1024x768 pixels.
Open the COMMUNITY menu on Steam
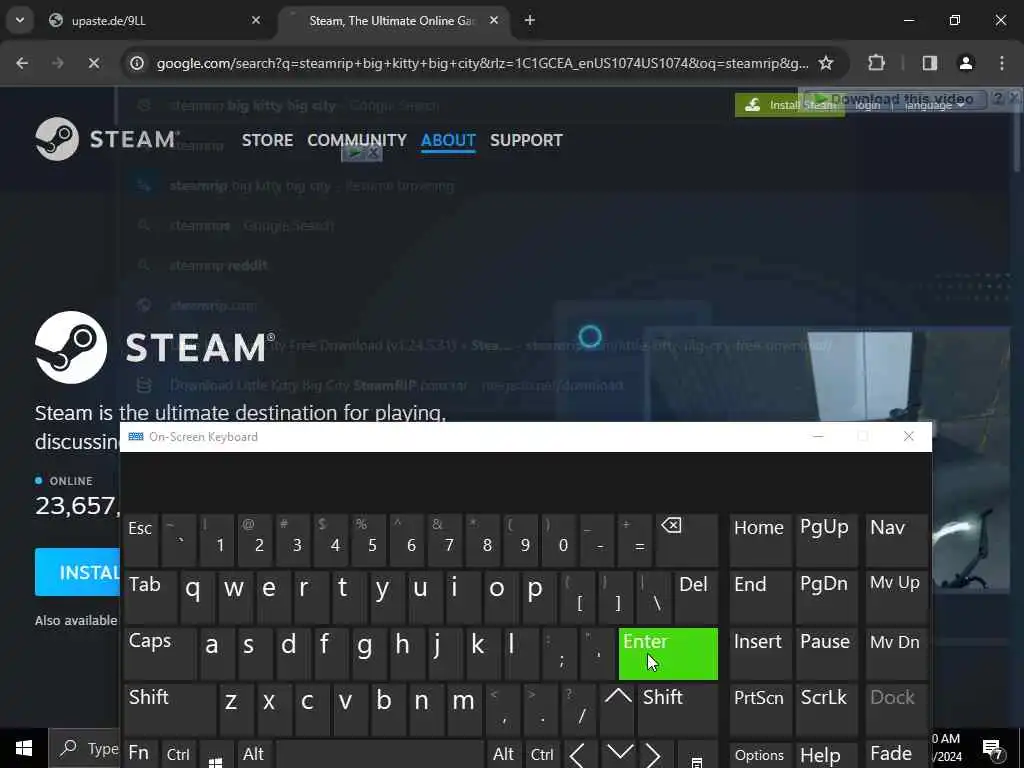tap(357, 140)
